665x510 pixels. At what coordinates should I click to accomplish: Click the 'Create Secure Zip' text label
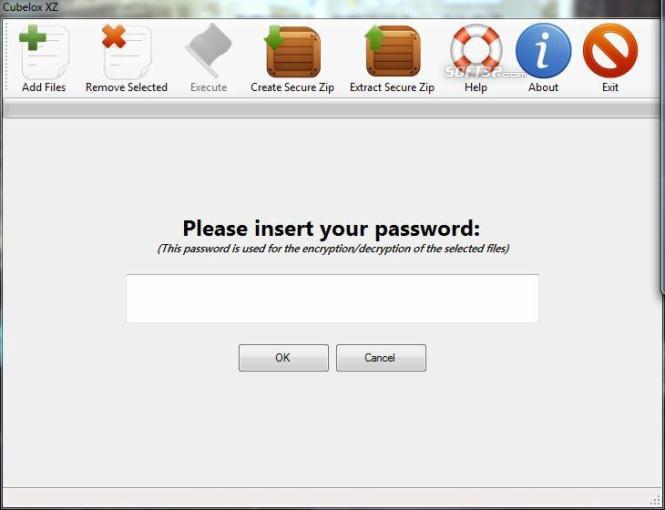[x=292, y=87]
